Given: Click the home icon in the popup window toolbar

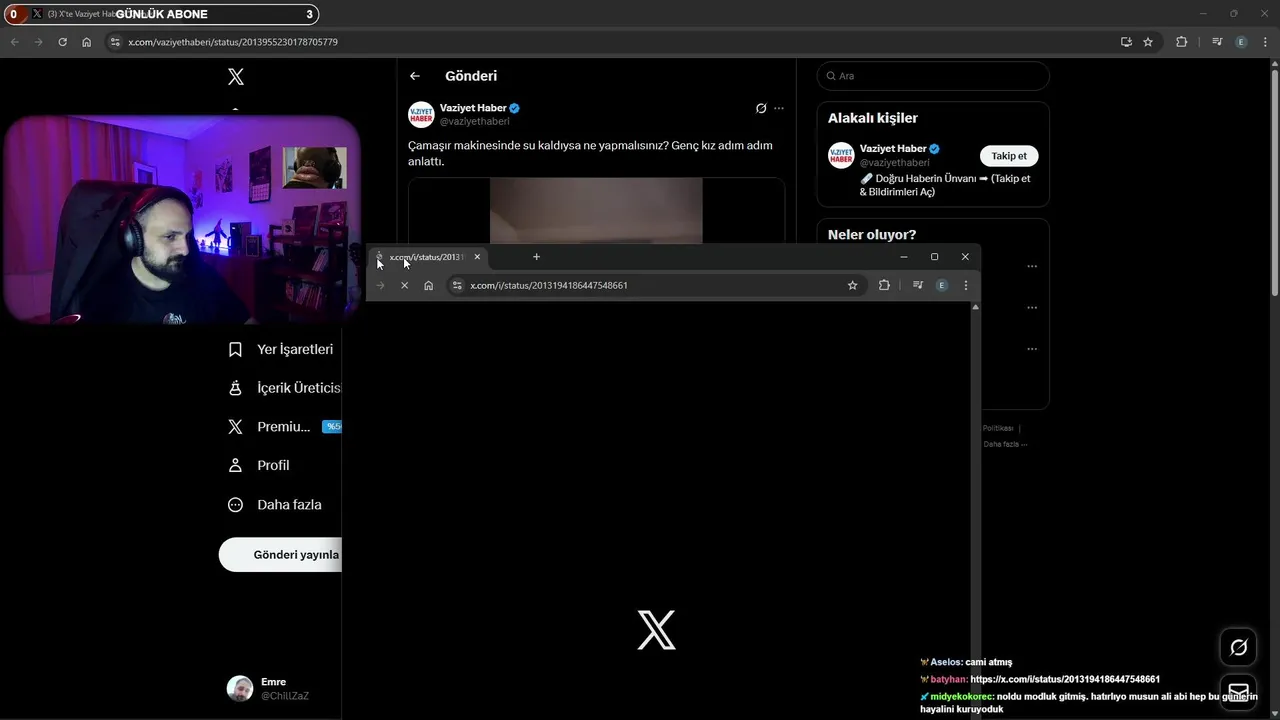Looking at the screenshot, I should (428, 285).
